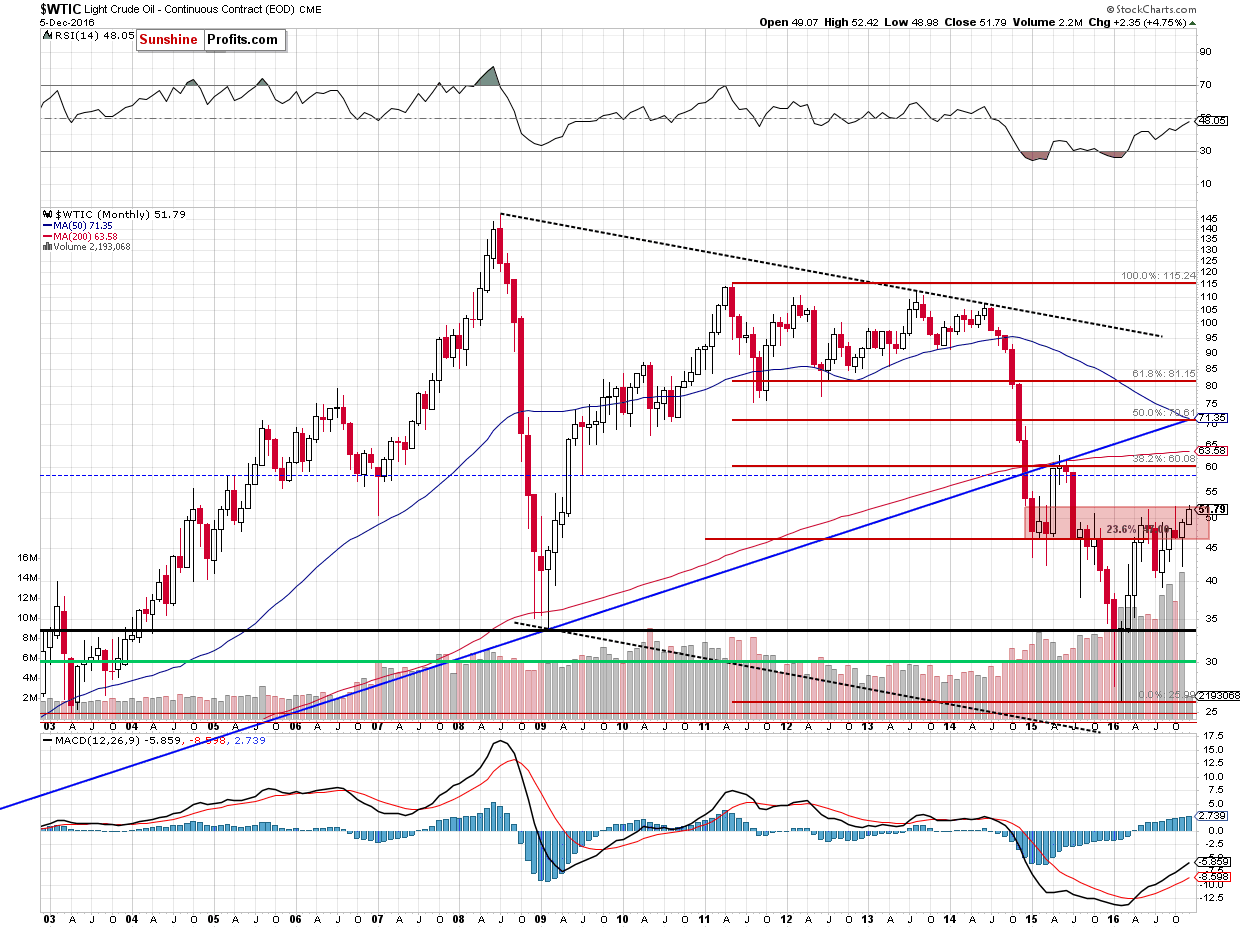Click the 'MA(50) 71.35' legend text
The width and height of the screenshot is (1240, 928).
[83, 225]
